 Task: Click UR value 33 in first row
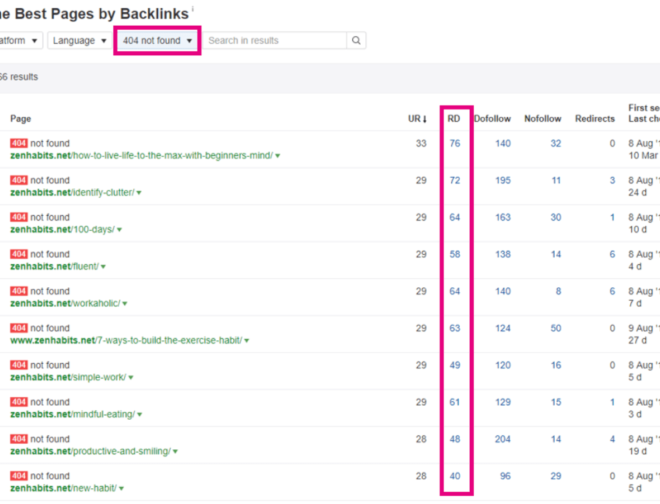[421, 144]
